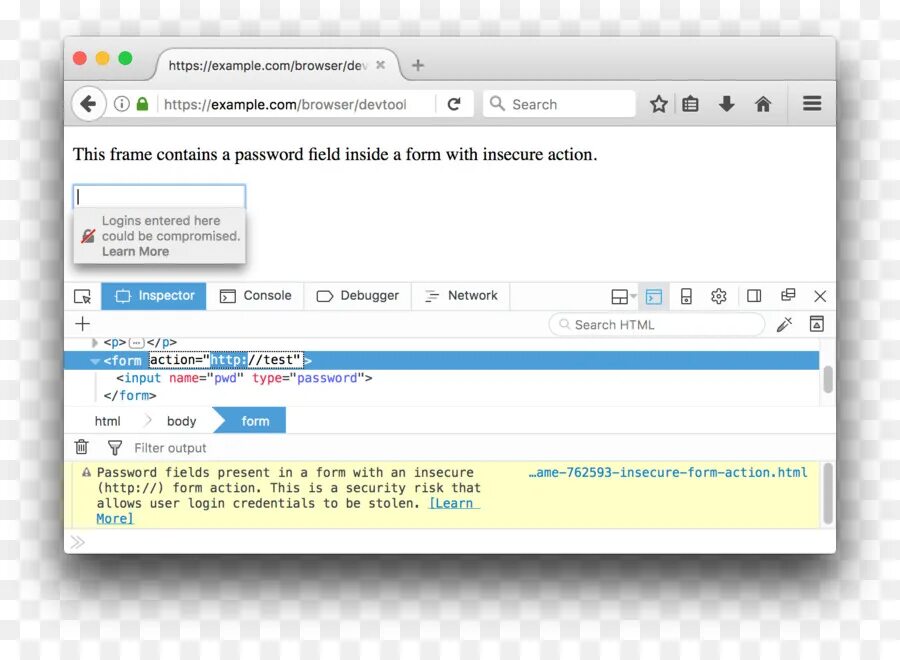
Task: Expand the collapsed <p> node
Action: pos(95,343)
